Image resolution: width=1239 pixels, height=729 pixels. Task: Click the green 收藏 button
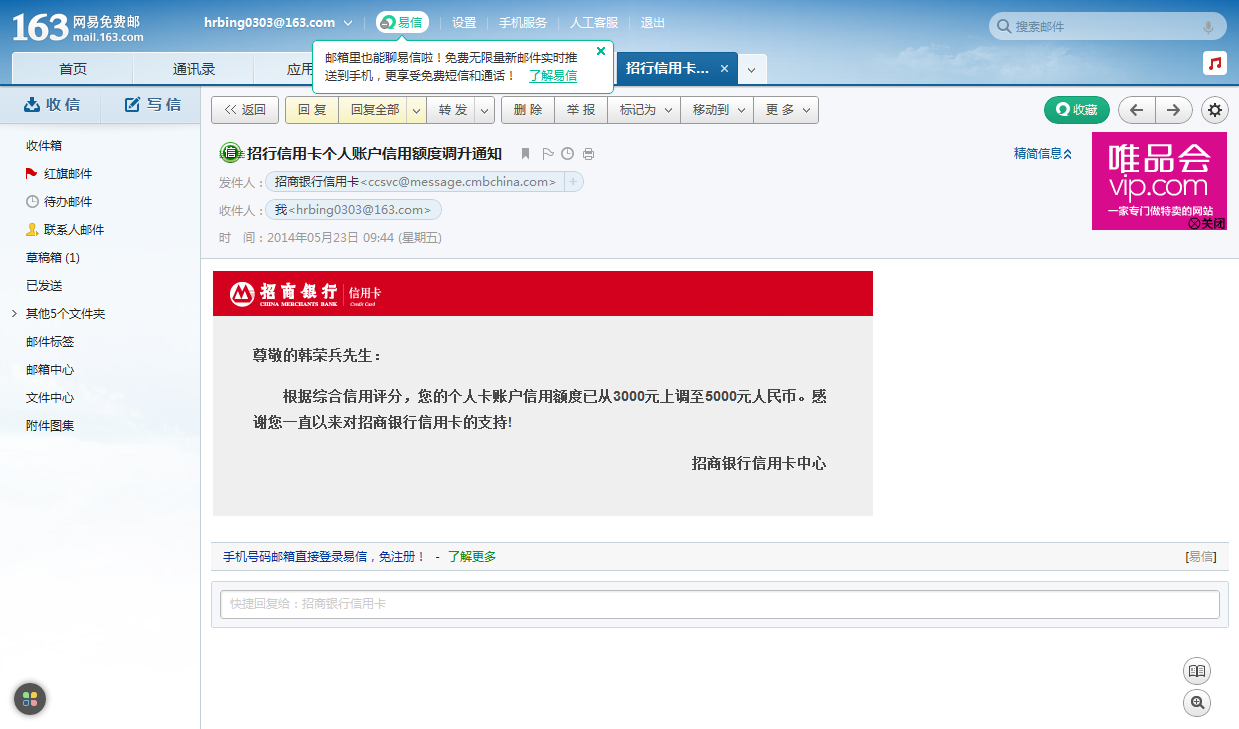(1077, 110)
